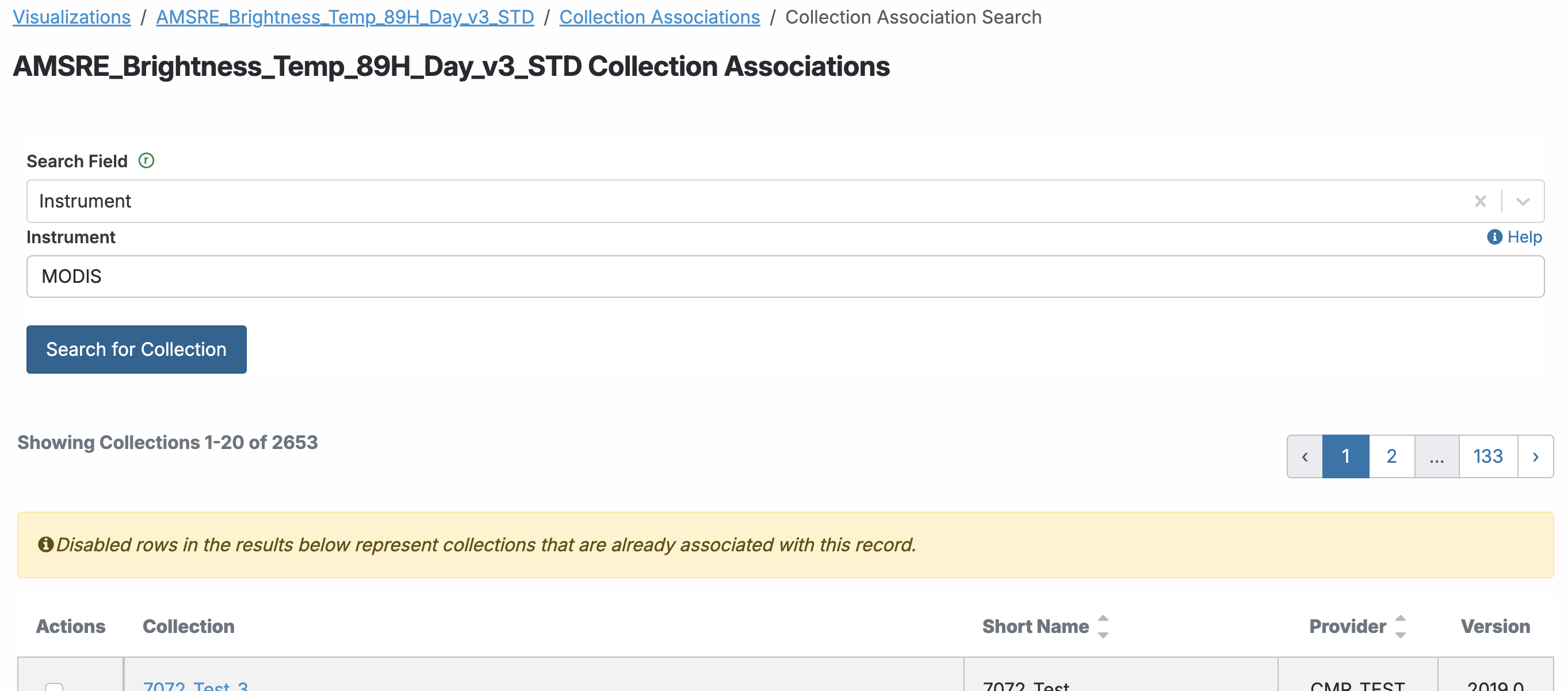The height and width of the screenshot is (691, 1568).
Task: Click Search for Collection button
Action: click(x=136, y=349)
